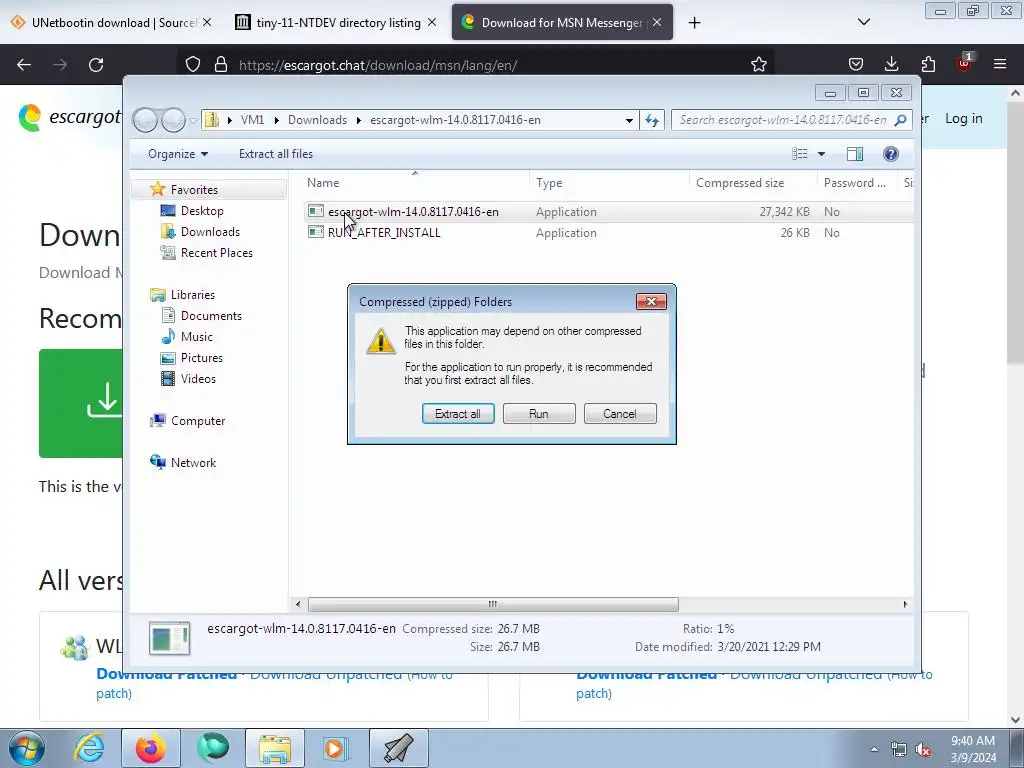Click Windows Explorer taskbar icon
1024x768 pixels.
pos(275,748)
